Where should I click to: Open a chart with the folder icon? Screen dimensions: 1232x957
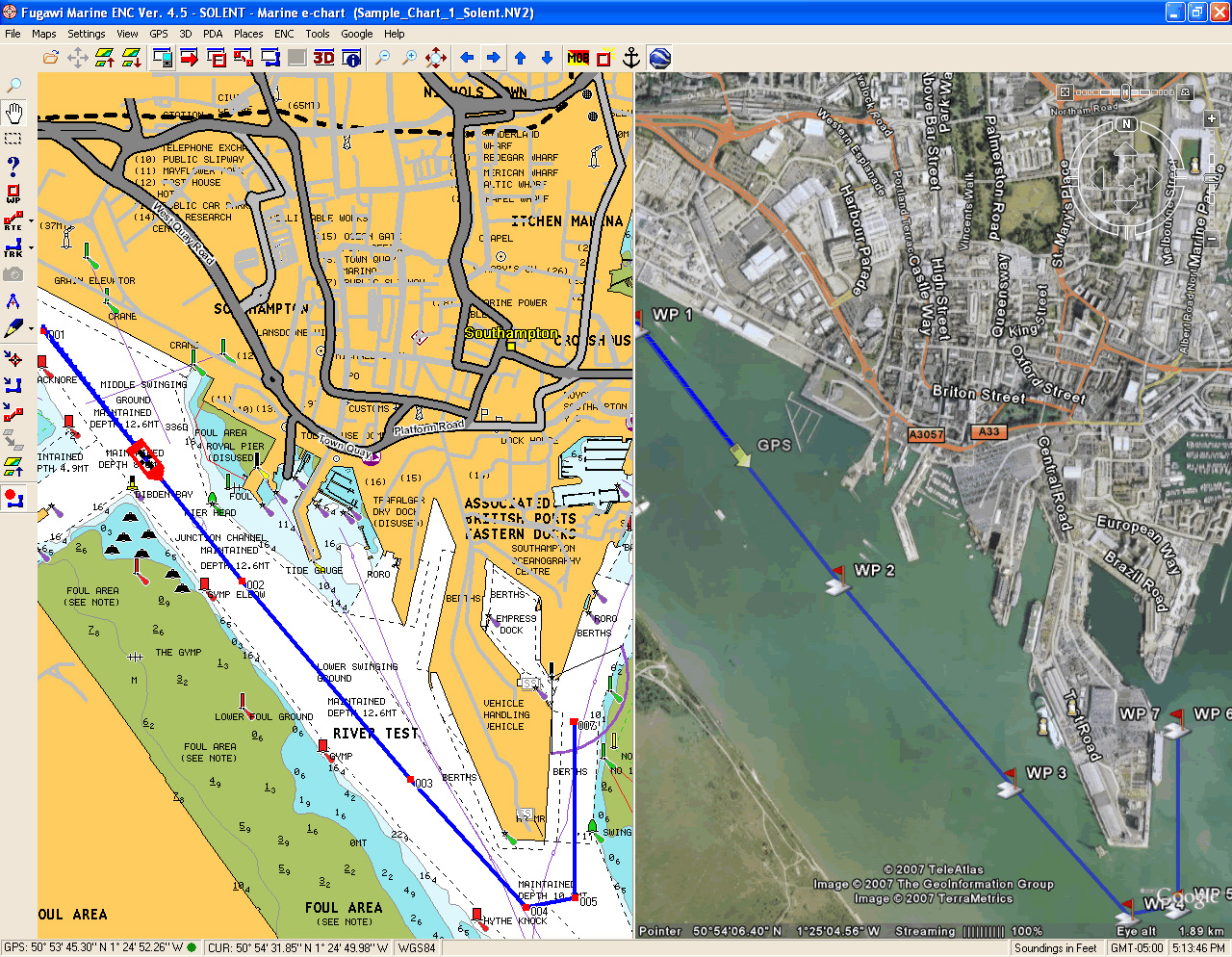[x=51, y=58]
